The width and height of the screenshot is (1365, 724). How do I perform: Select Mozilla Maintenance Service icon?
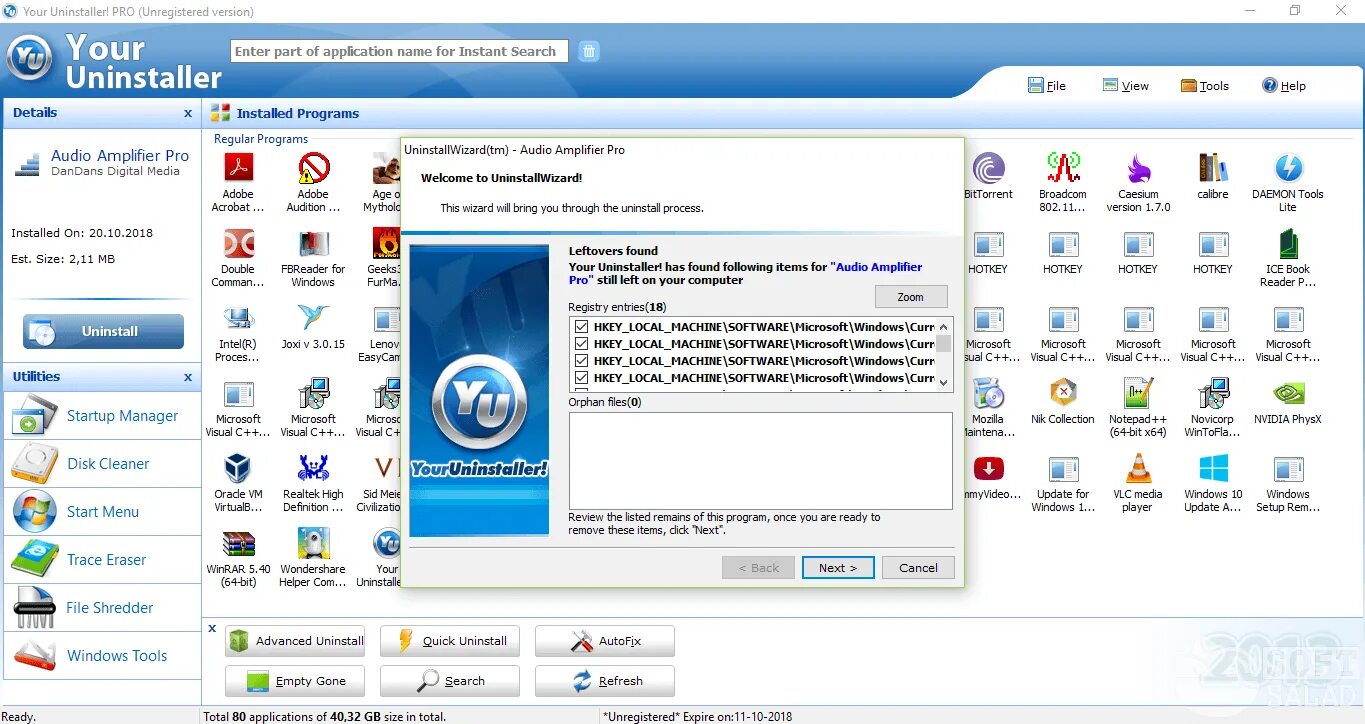coord(988,393)
